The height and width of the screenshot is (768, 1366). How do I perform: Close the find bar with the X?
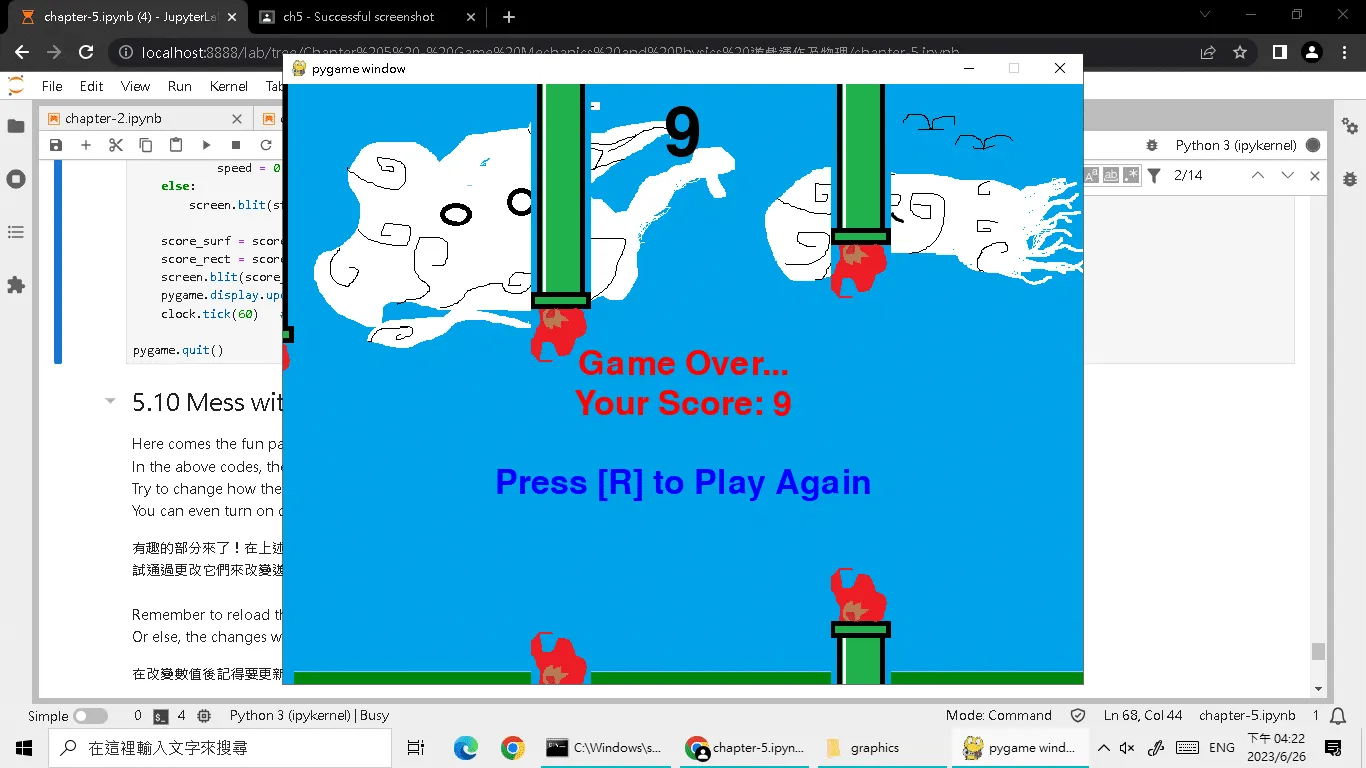(1315, 175)
